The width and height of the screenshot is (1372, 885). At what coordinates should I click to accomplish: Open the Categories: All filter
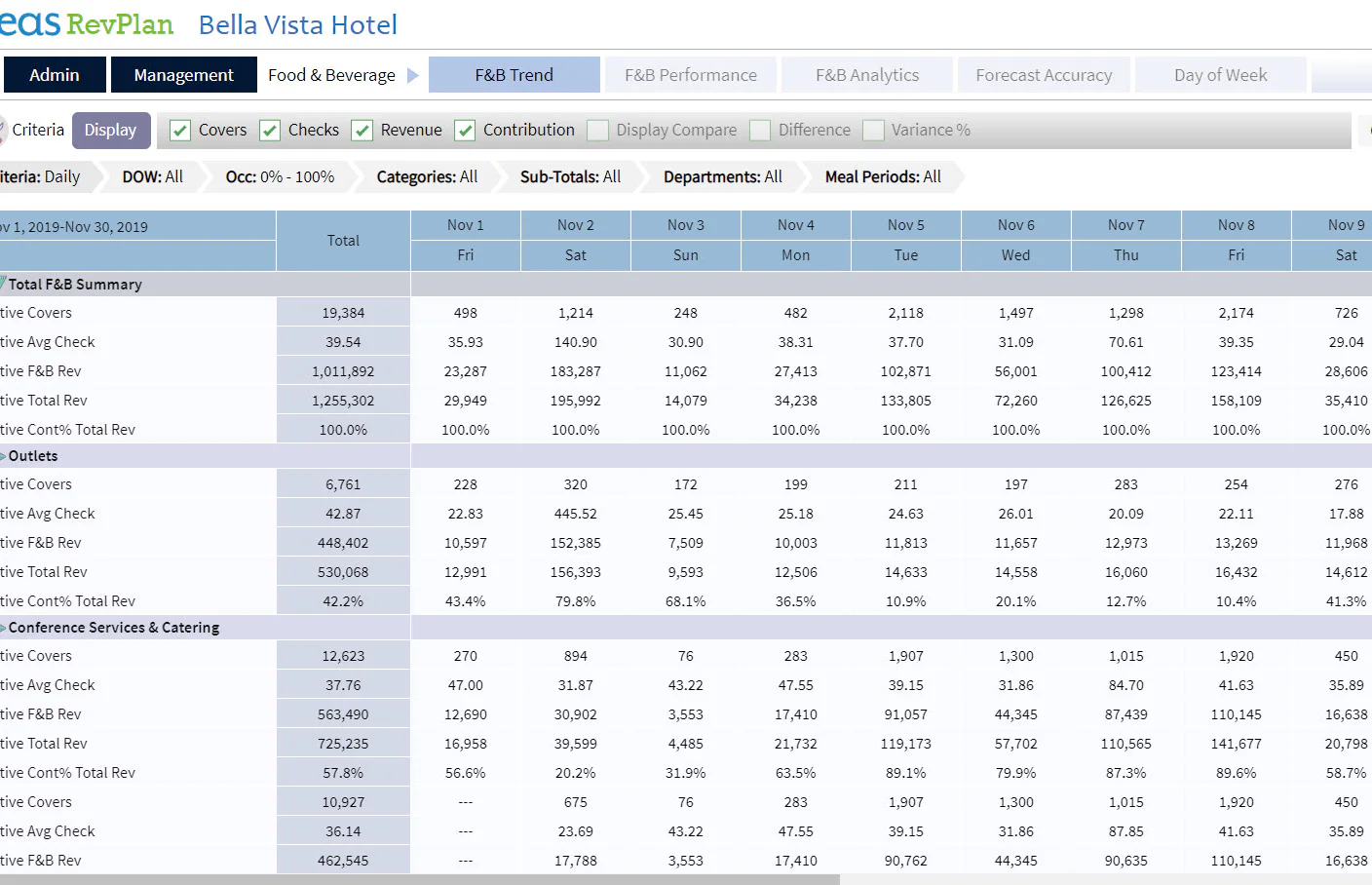pos(427,176)
